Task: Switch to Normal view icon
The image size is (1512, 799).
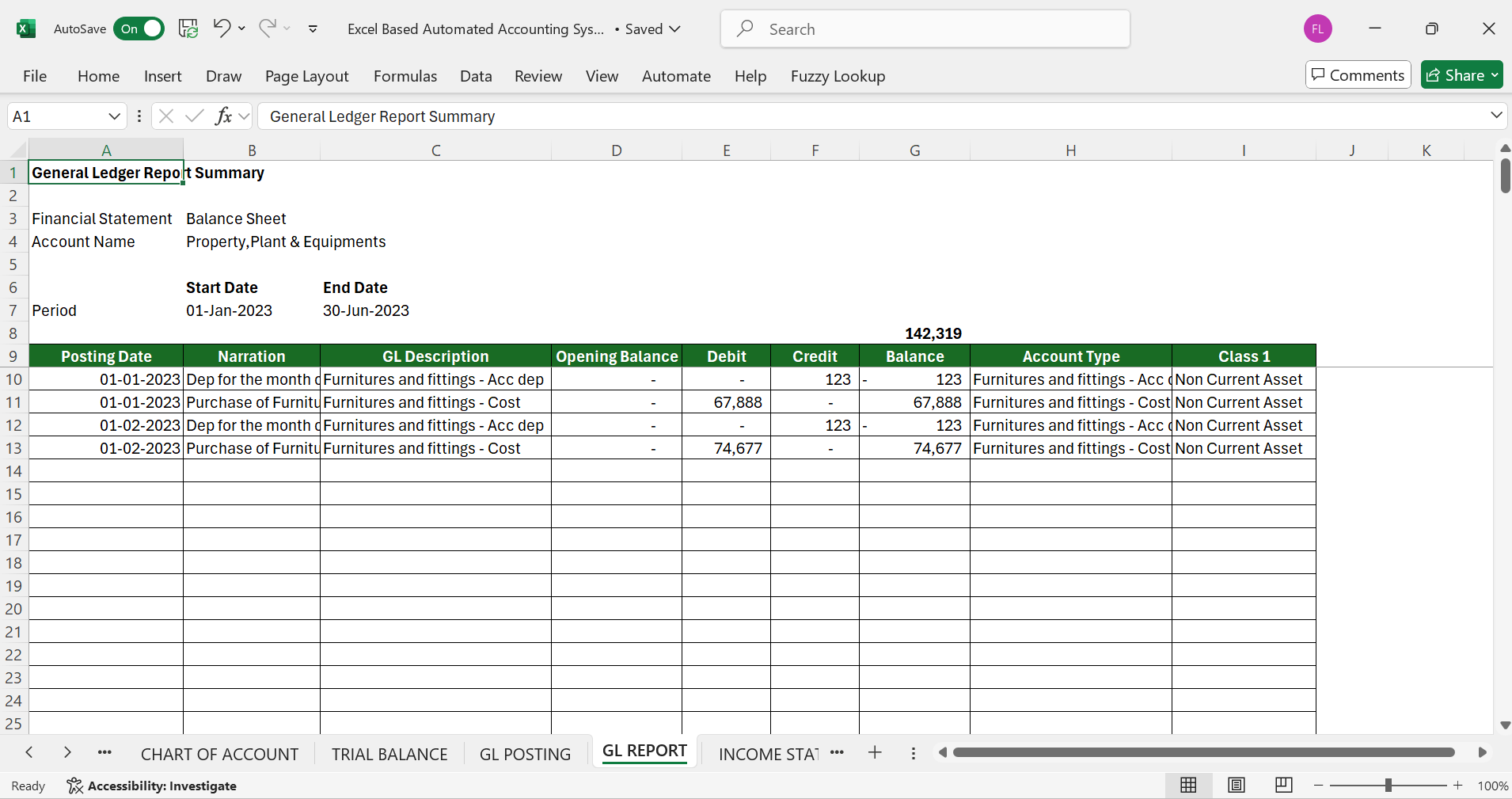Action: pyautogui.click(x=1188, y=785)
